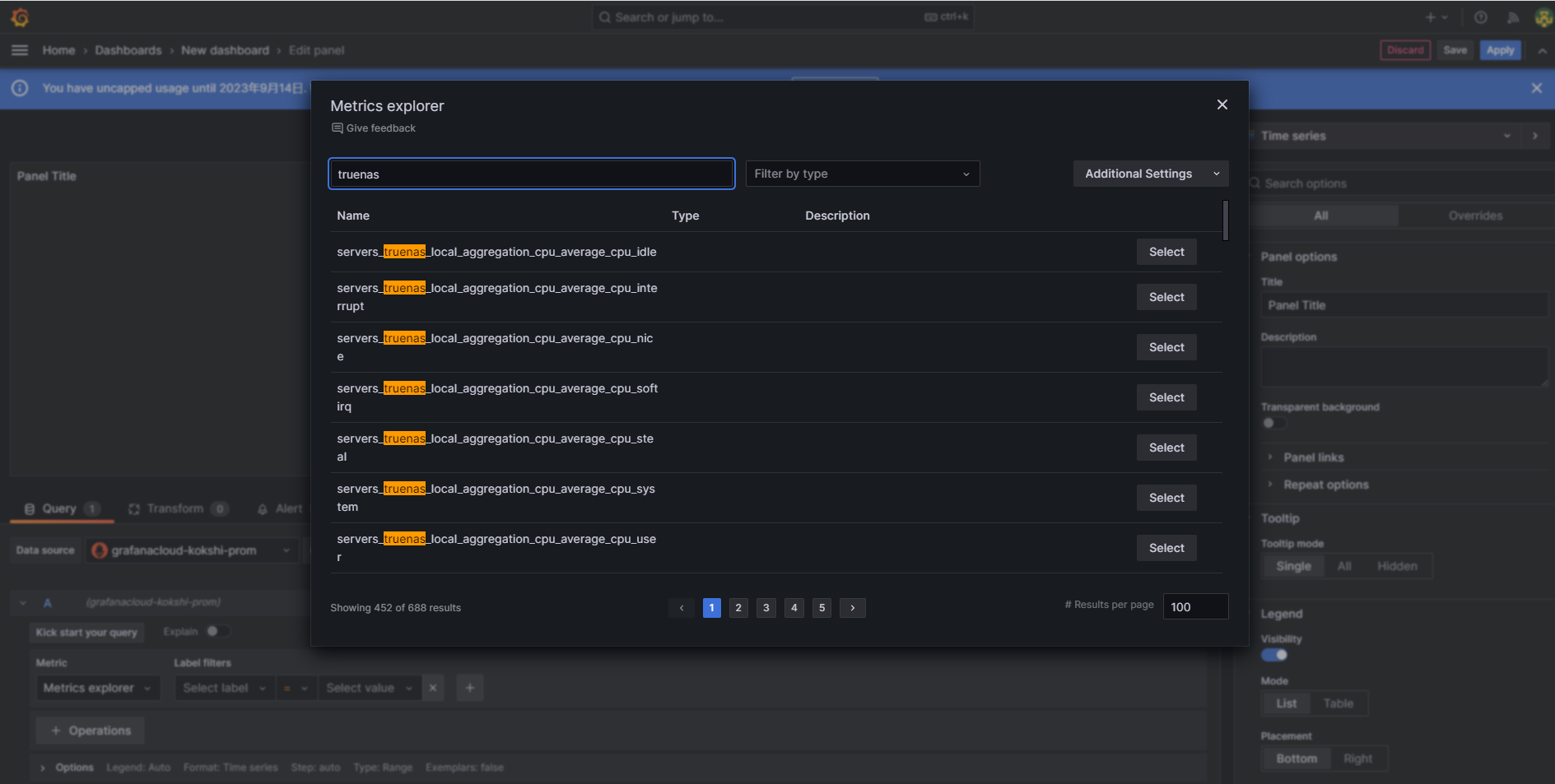Go to results page 5
This screenshot has height=784, width=1555.
pyautogui.click(x=822, y=608)
